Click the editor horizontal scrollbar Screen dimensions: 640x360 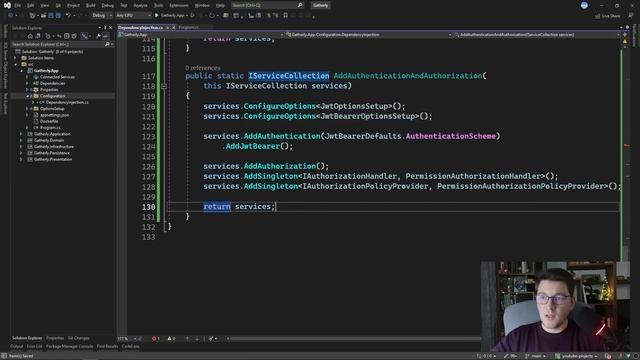pos(355,338)
